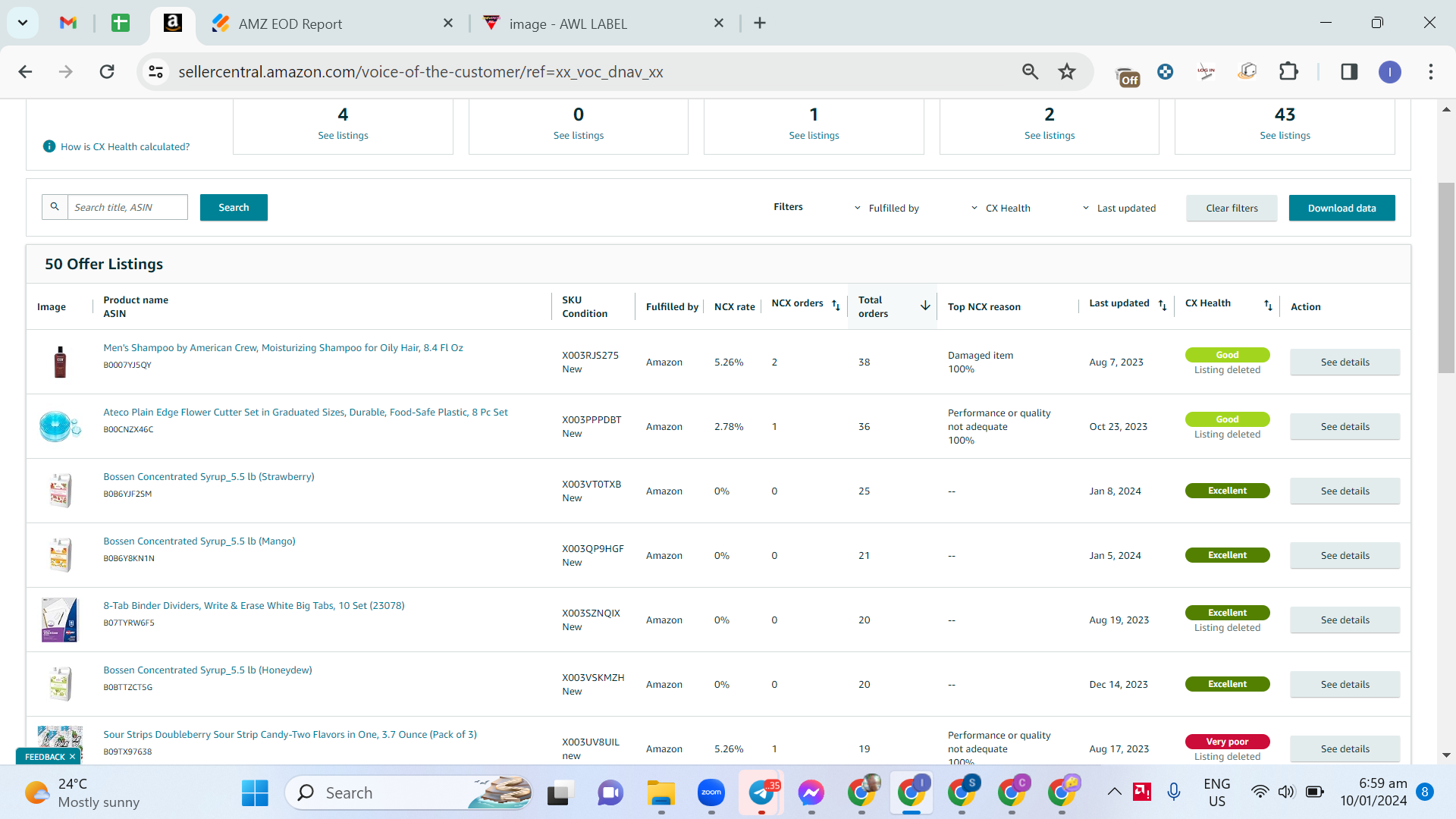Viewport: 1456px width, 819px height.
Task: Close the image - AWL LABEL tab
Action: [x=719, y=24]
